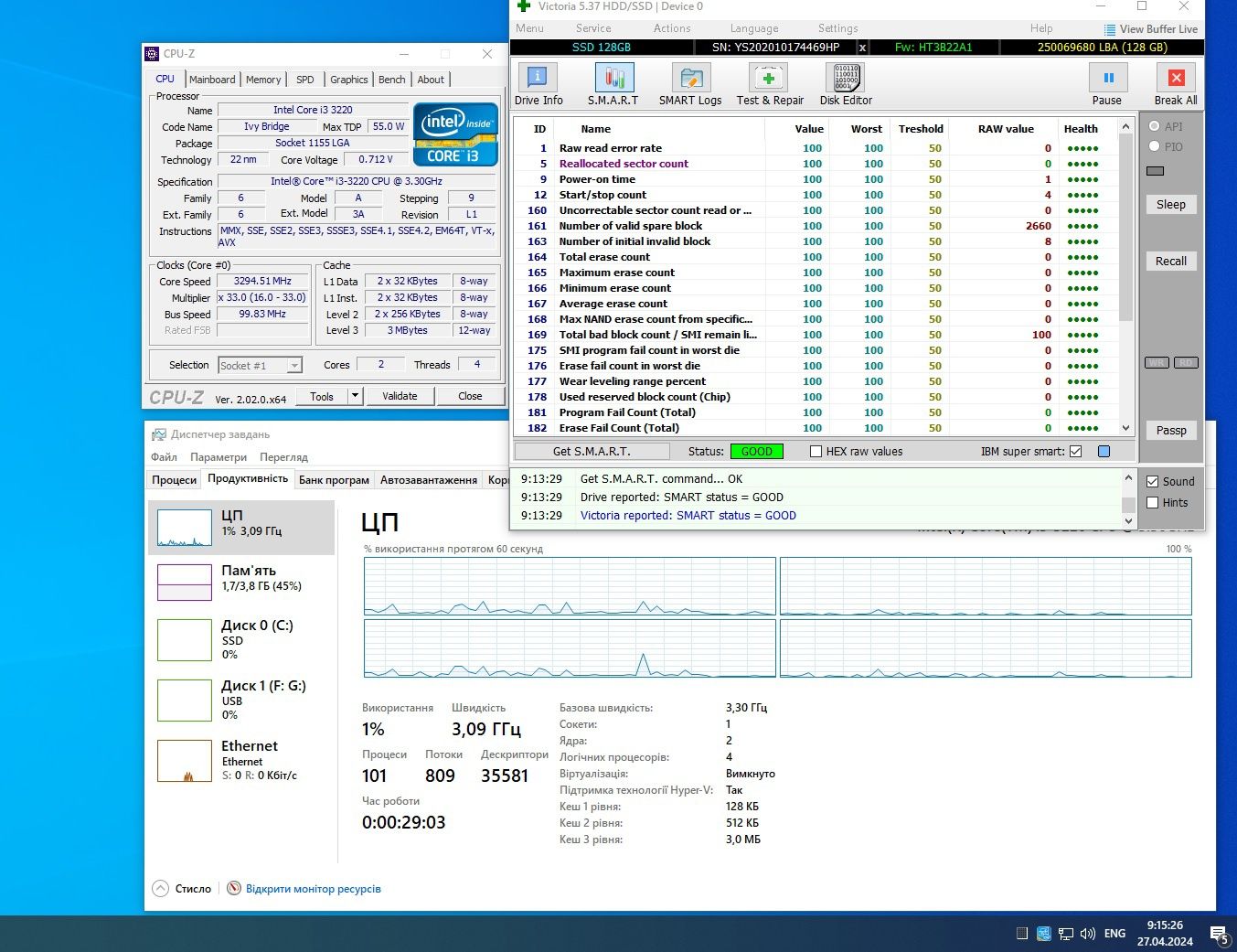Toggle HEX raw values checkbox
Viewport: 1237px width, 952px height.
816,451
